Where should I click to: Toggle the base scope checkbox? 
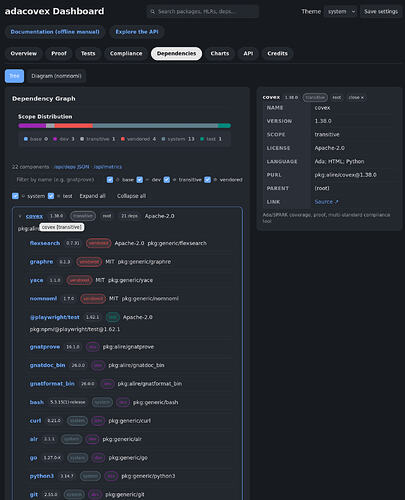pyautogui.click(x=110, y=180)
